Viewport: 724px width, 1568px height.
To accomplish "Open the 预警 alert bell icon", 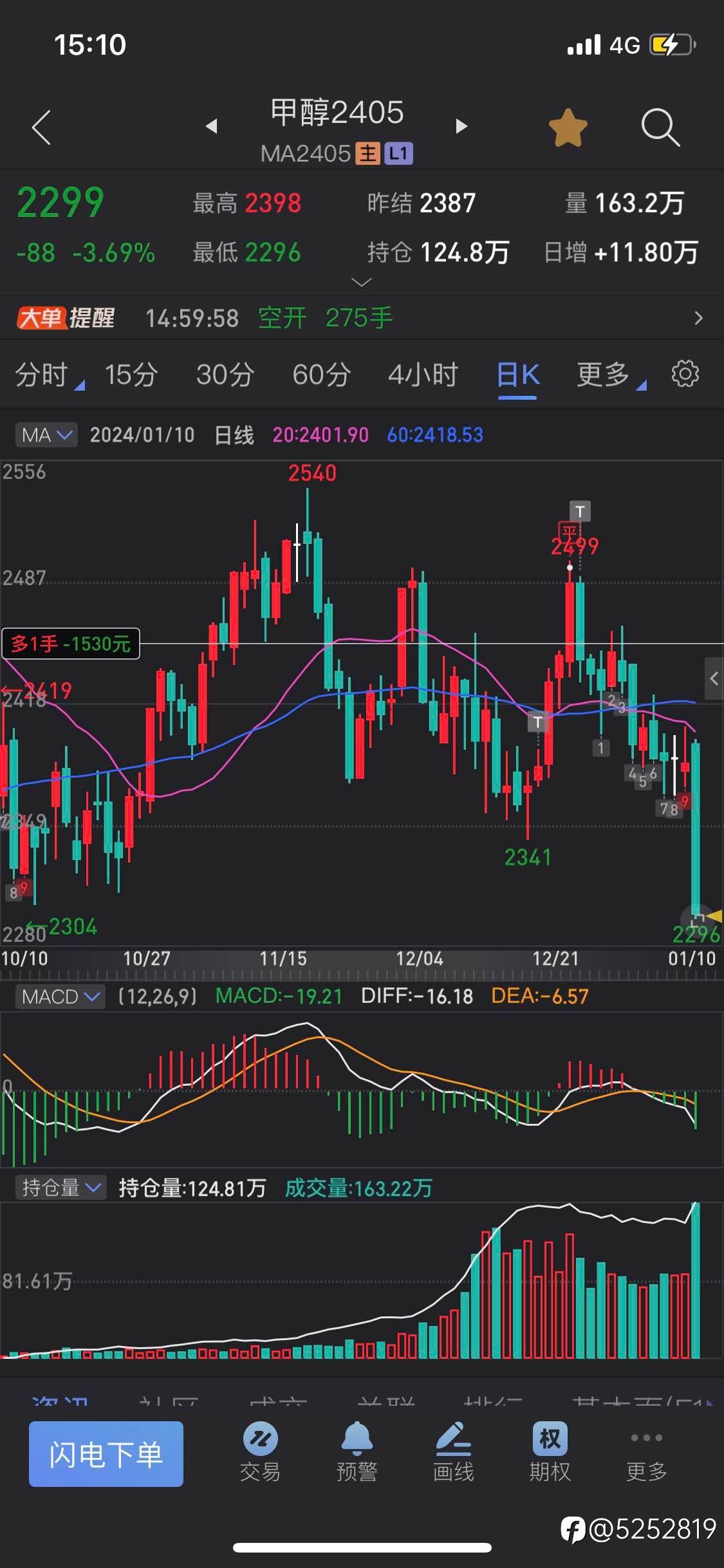I will point(357,1453).
